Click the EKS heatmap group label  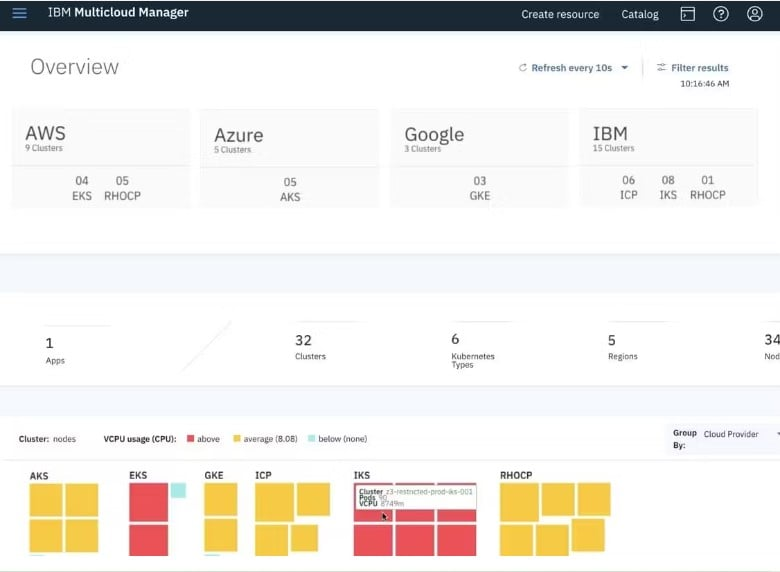(x=138, y=476)
